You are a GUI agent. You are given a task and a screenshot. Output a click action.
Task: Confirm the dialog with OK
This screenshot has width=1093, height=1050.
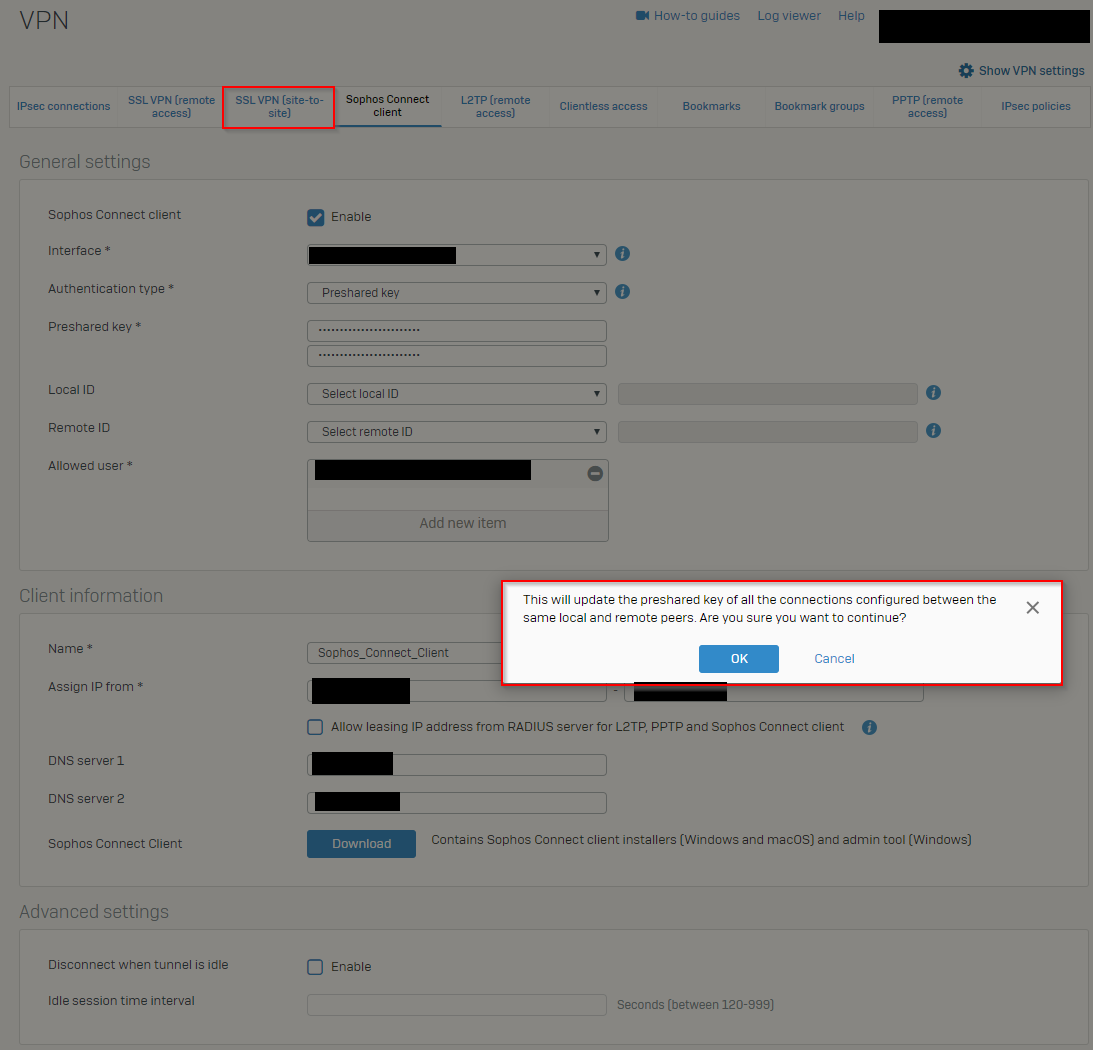pos(739,659)
